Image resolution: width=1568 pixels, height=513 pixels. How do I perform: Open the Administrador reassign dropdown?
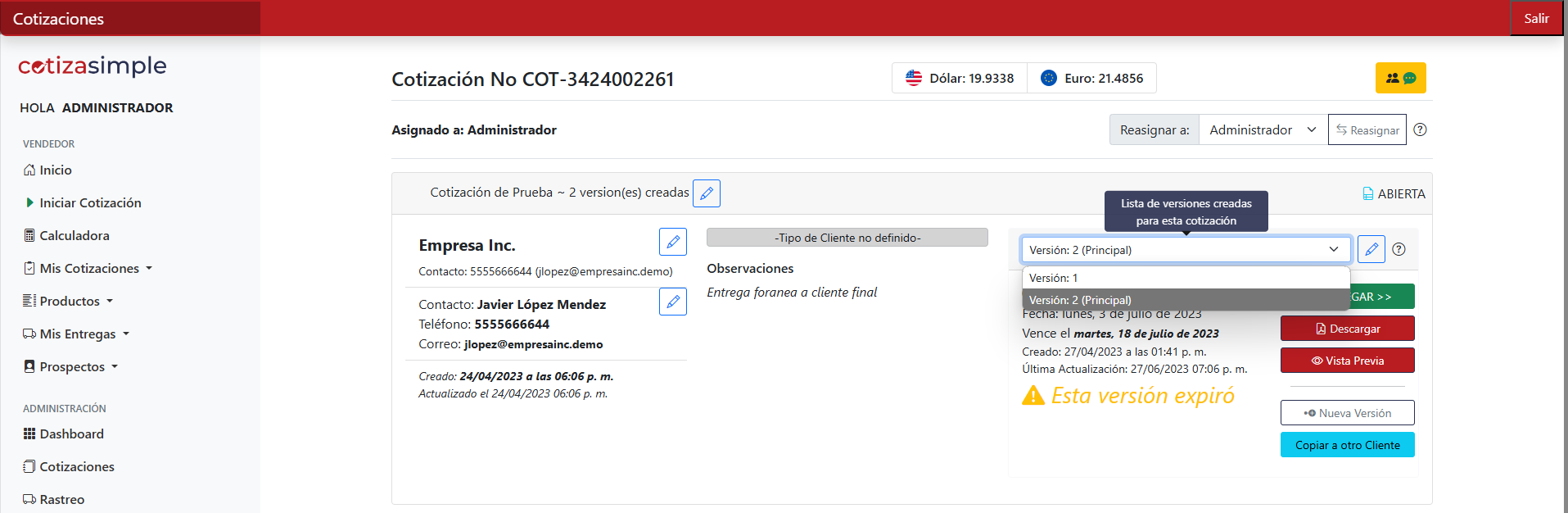tap(1262, 129)
